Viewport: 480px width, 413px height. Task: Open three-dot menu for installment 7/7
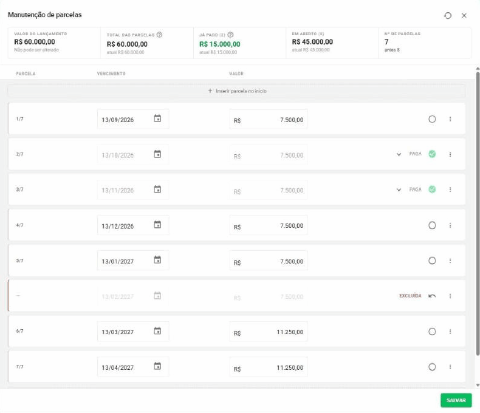[x=450, y=367]
